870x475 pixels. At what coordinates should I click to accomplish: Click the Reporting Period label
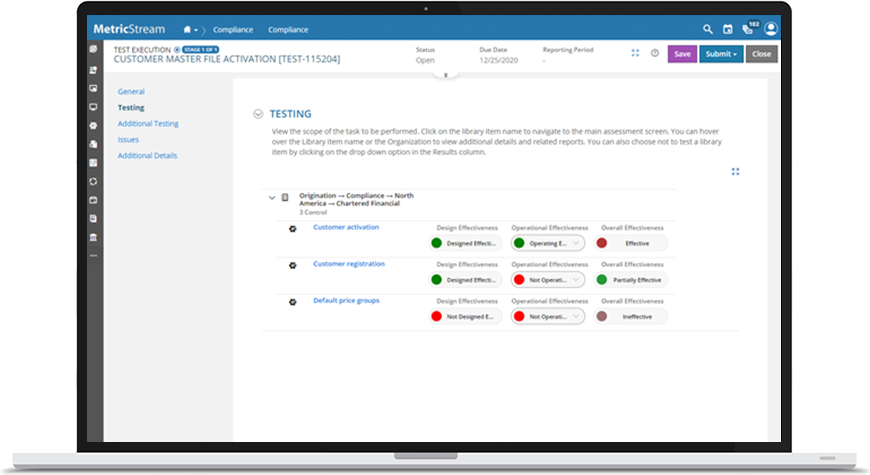[568, 49]
